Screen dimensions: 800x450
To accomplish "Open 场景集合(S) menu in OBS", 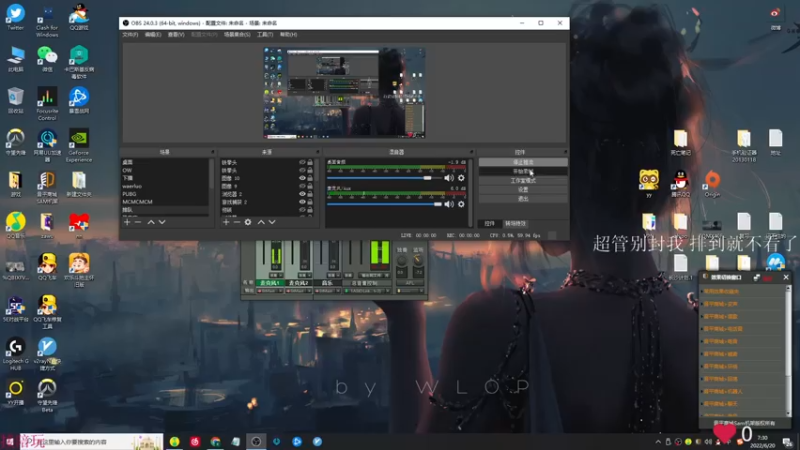I will pos(237,35).
